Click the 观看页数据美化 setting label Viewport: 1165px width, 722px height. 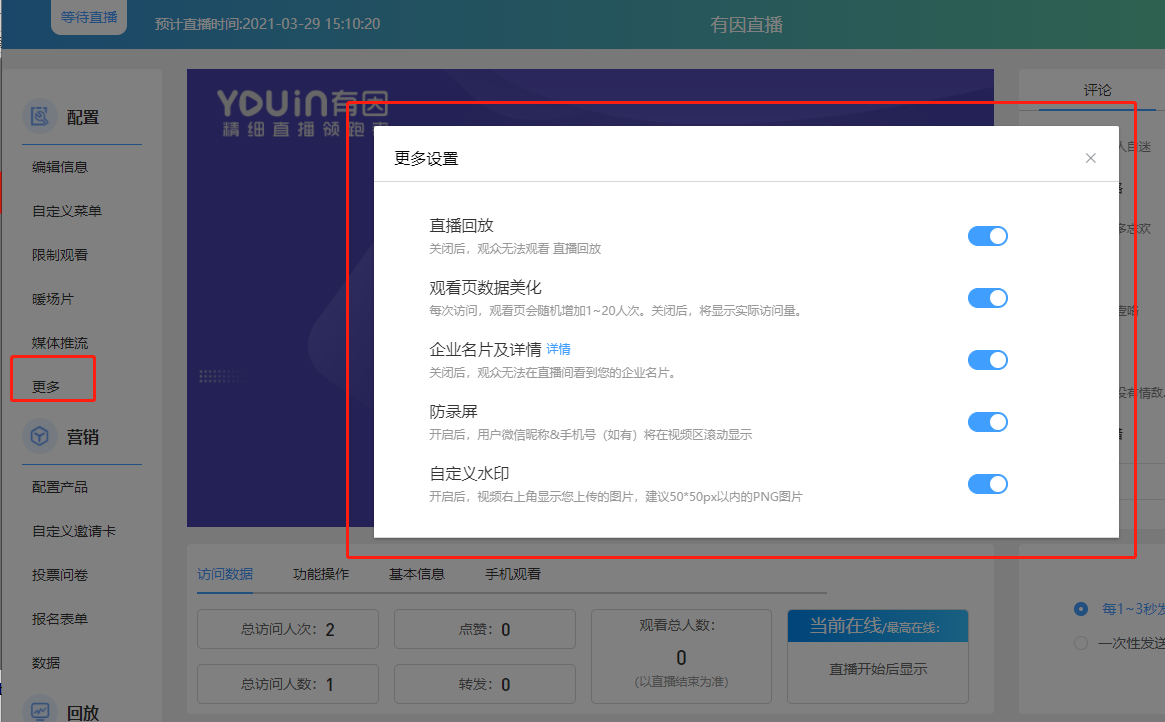pos(485,287)
